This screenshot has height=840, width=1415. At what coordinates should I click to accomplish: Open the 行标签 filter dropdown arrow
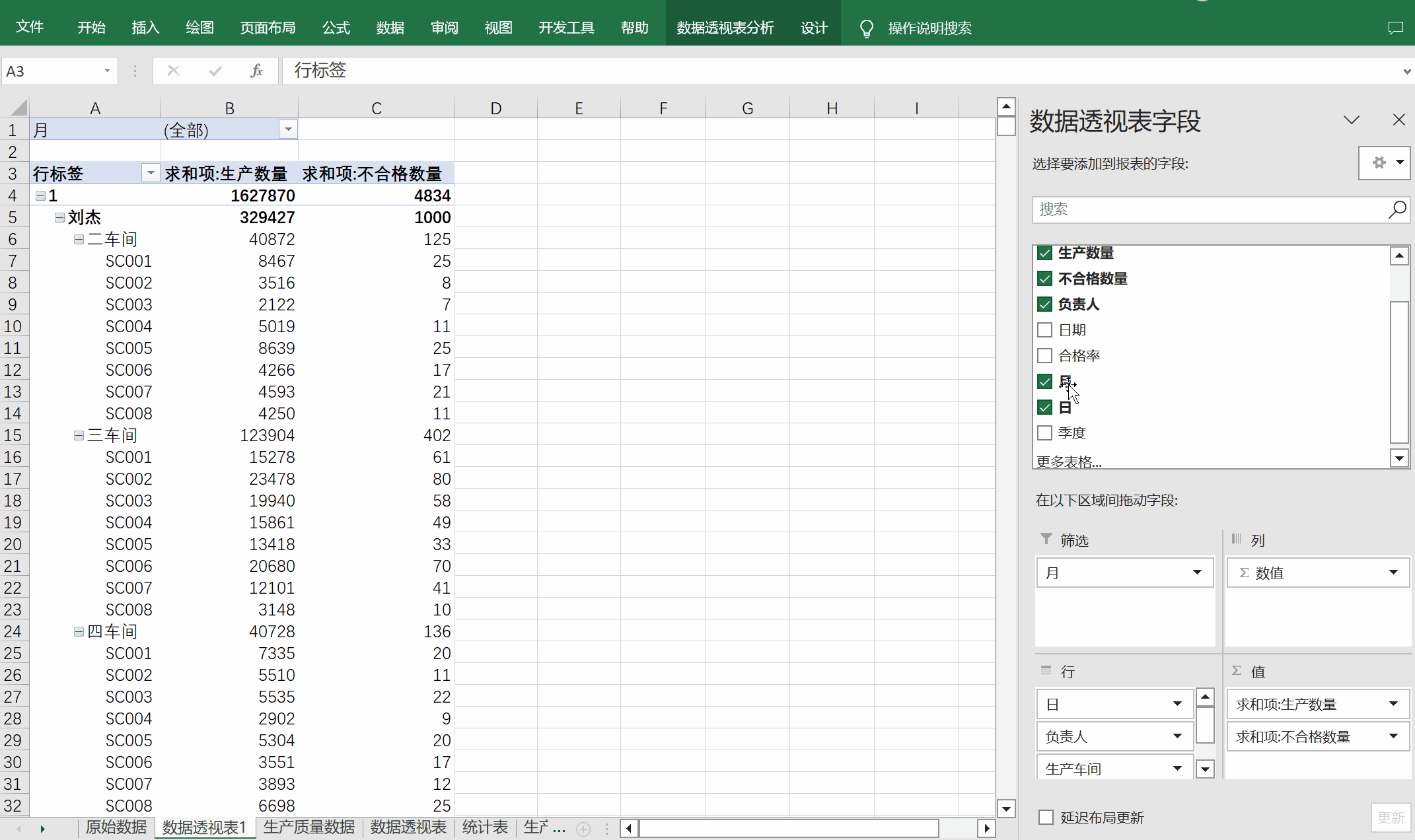tap(151, 174)
